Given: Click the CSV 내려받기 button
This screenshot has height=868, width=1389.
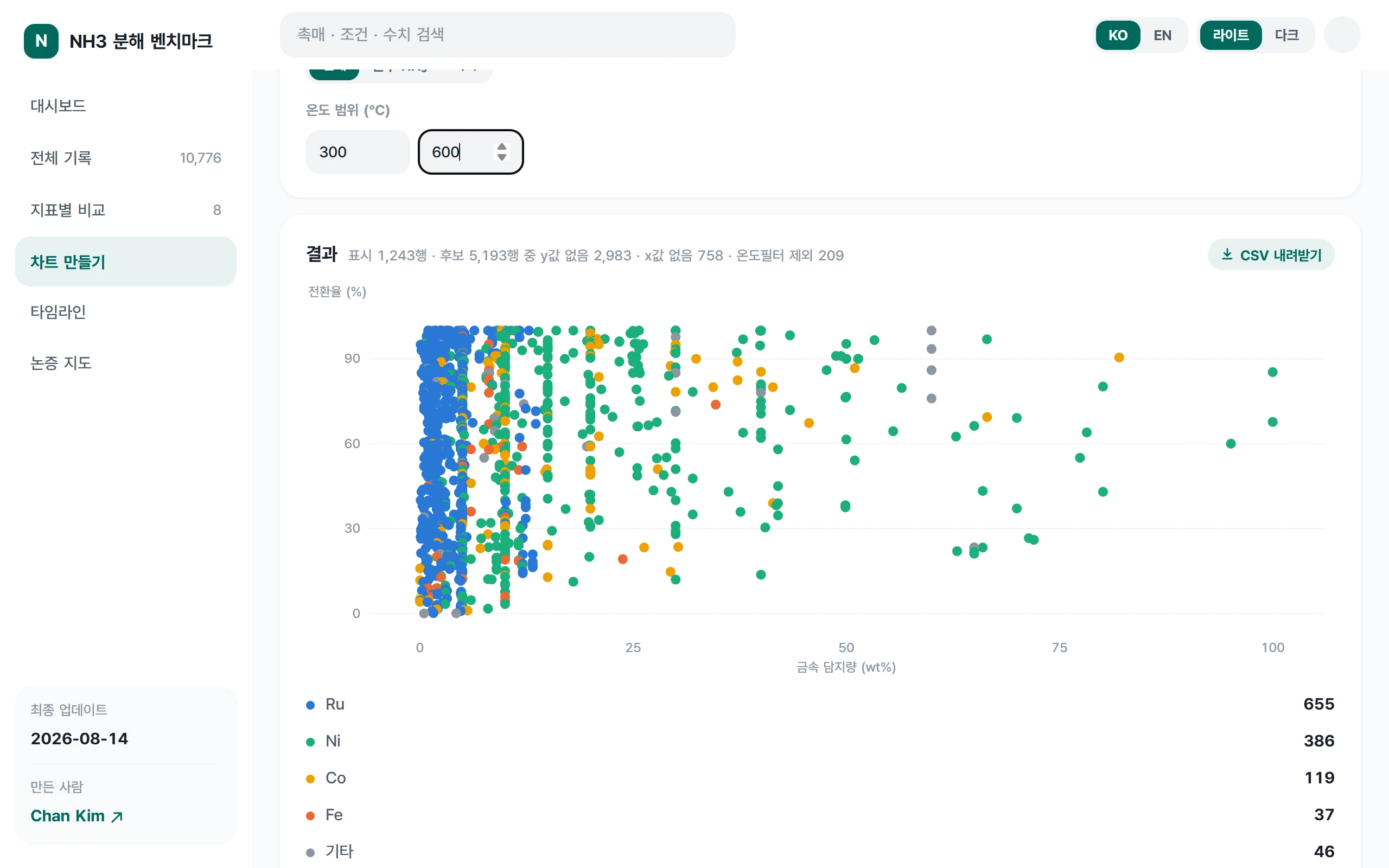Looking at the screenshot, I should [x=1271, y=255].
